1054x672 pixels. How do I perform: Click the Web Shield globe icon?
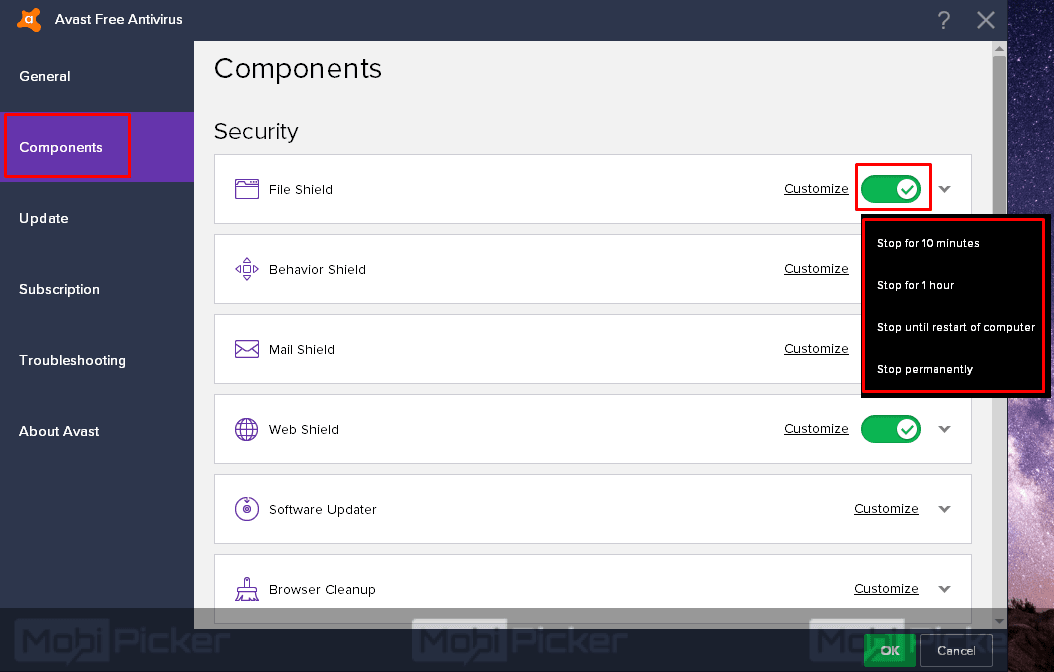pos(247,429)
